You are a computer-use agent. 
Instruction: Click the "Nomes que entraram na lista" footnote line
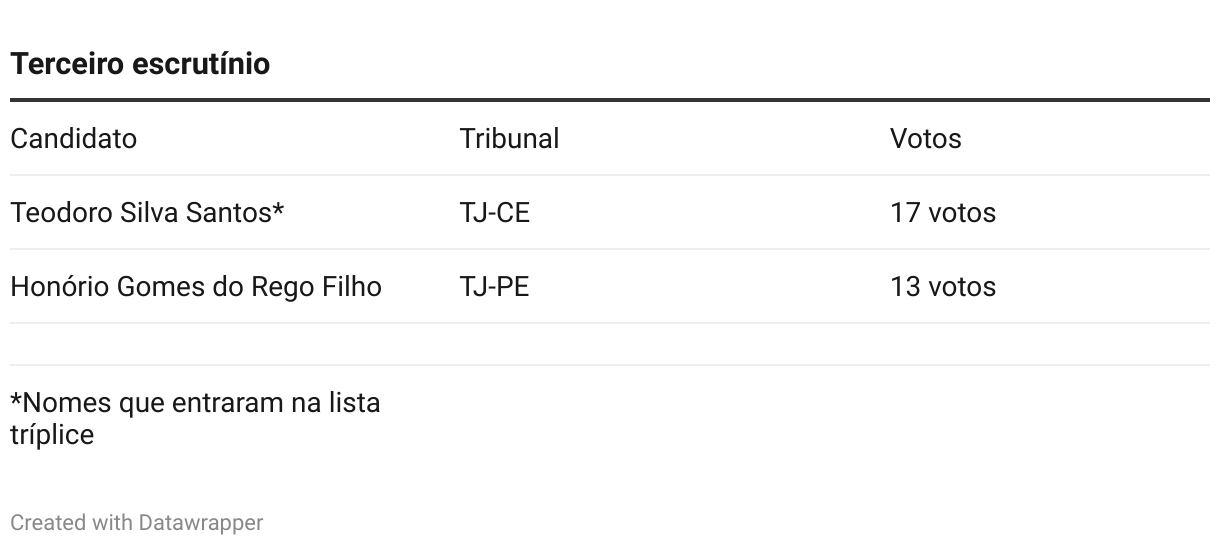(x=195, y=403)
